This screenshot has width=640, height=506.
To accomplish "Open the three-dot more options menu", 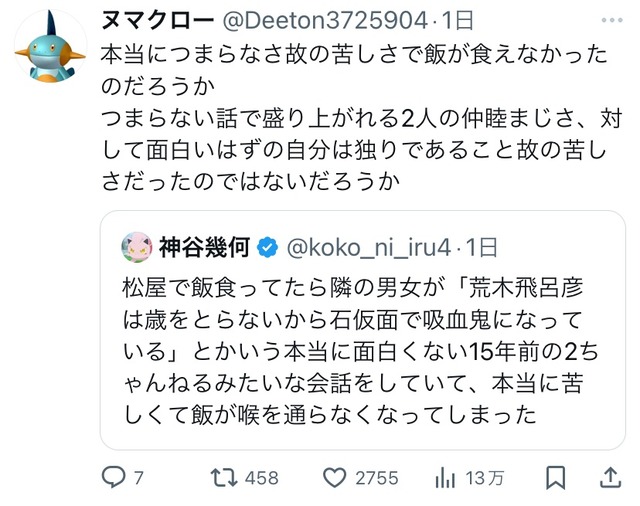I will (x=612, y=20).
